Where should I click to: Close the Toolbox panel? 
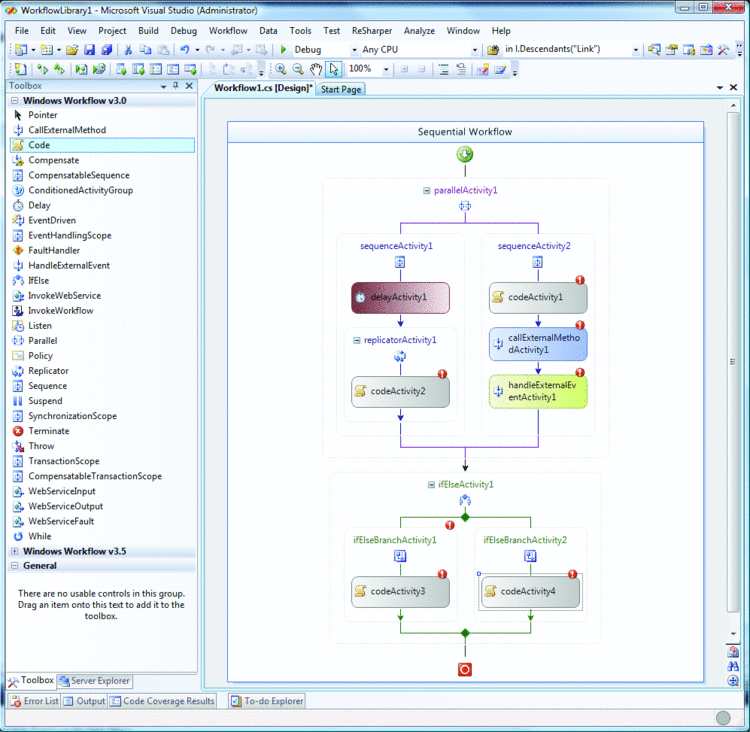(x=189, y=86)
